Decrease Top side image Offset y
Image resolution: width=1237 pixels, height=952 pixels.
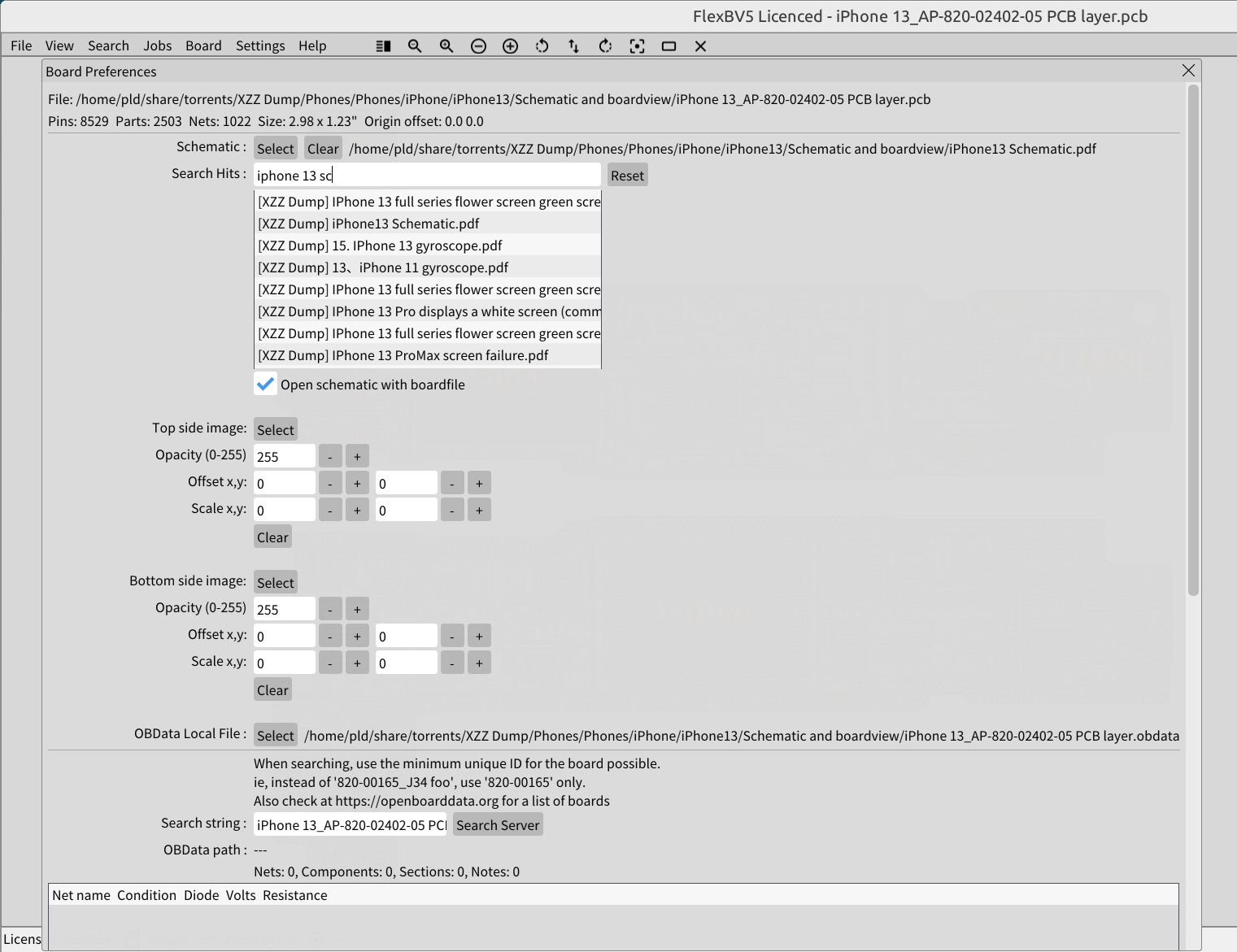pos(452,483)
